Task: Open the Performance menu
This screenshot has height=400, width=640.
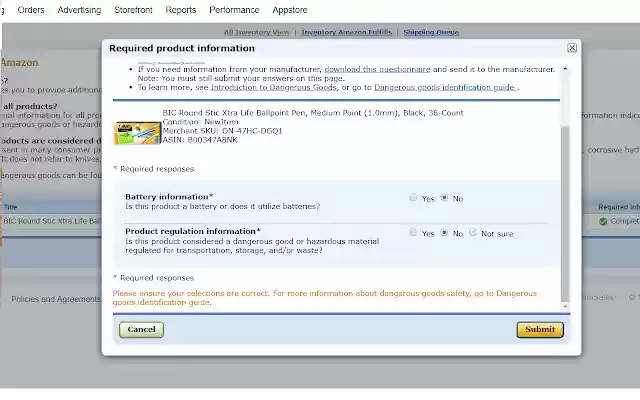Action: [x=234, y=10]
